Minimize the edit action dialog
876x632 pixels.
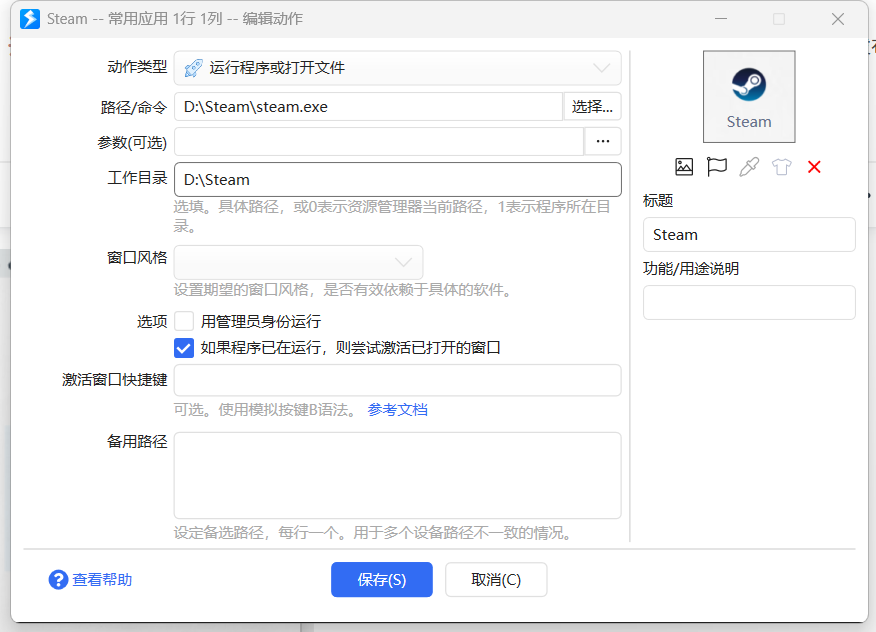tap(721, 19)
